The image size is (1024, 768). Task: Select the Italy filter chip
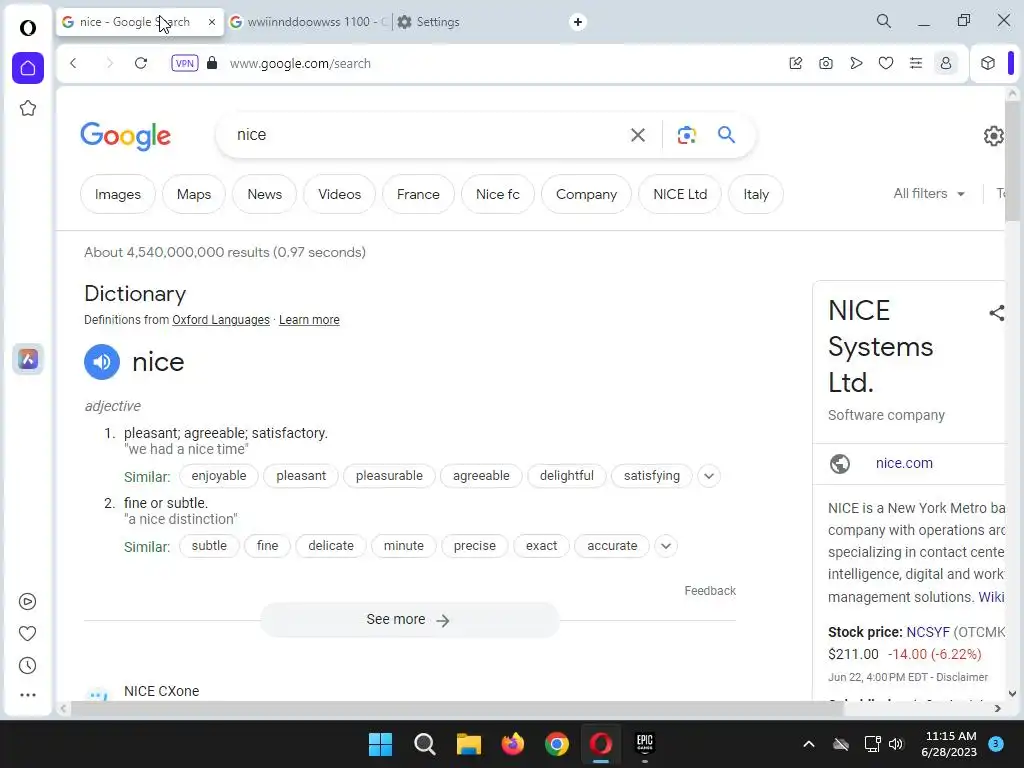pos(756,194)
